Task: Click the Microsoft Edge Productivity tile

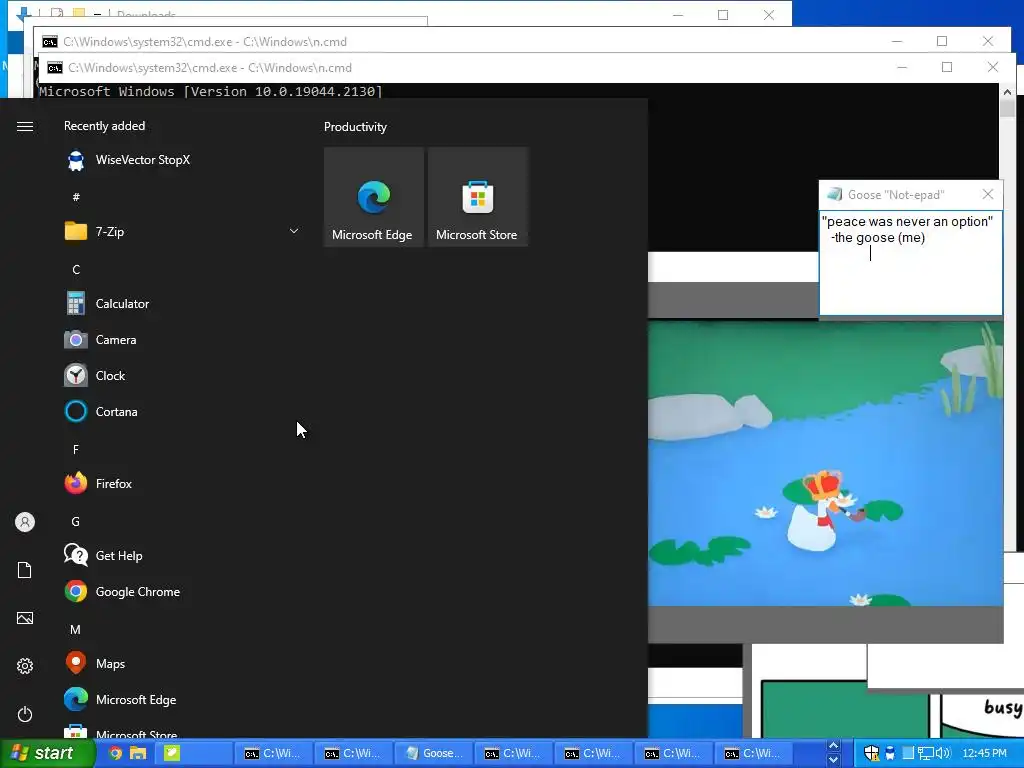Action: coord(374,197)
